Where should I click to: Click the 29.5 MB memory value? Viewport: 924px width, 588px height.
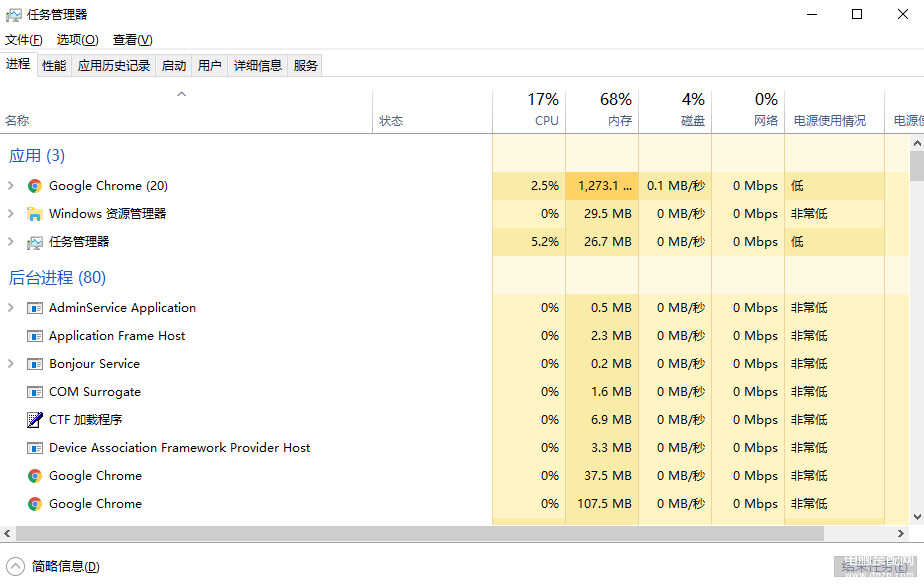point(608,213)
